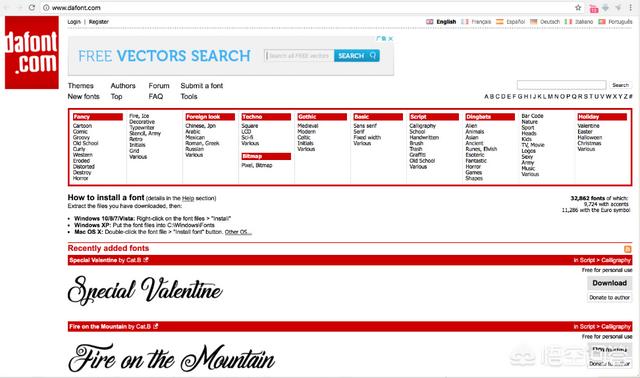
Task: Click the Login link
Action: pos(74,22)
